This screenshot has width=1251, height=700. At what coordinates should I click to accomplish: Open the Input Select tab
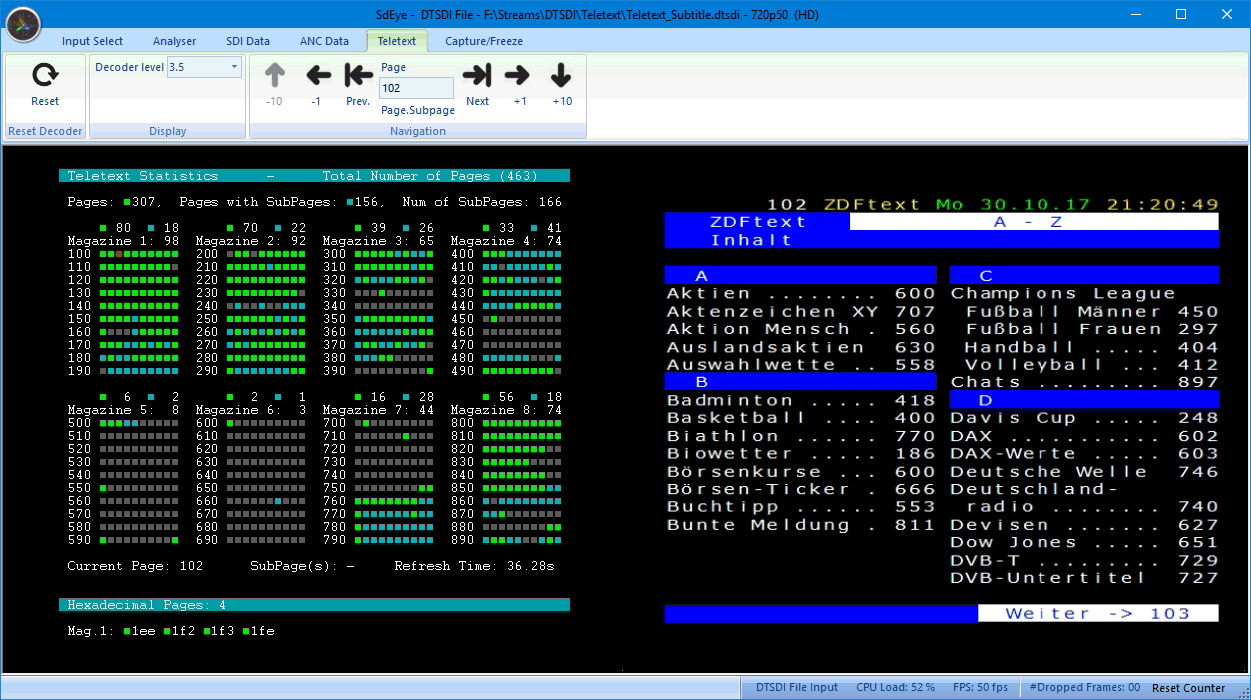point(92,41)
